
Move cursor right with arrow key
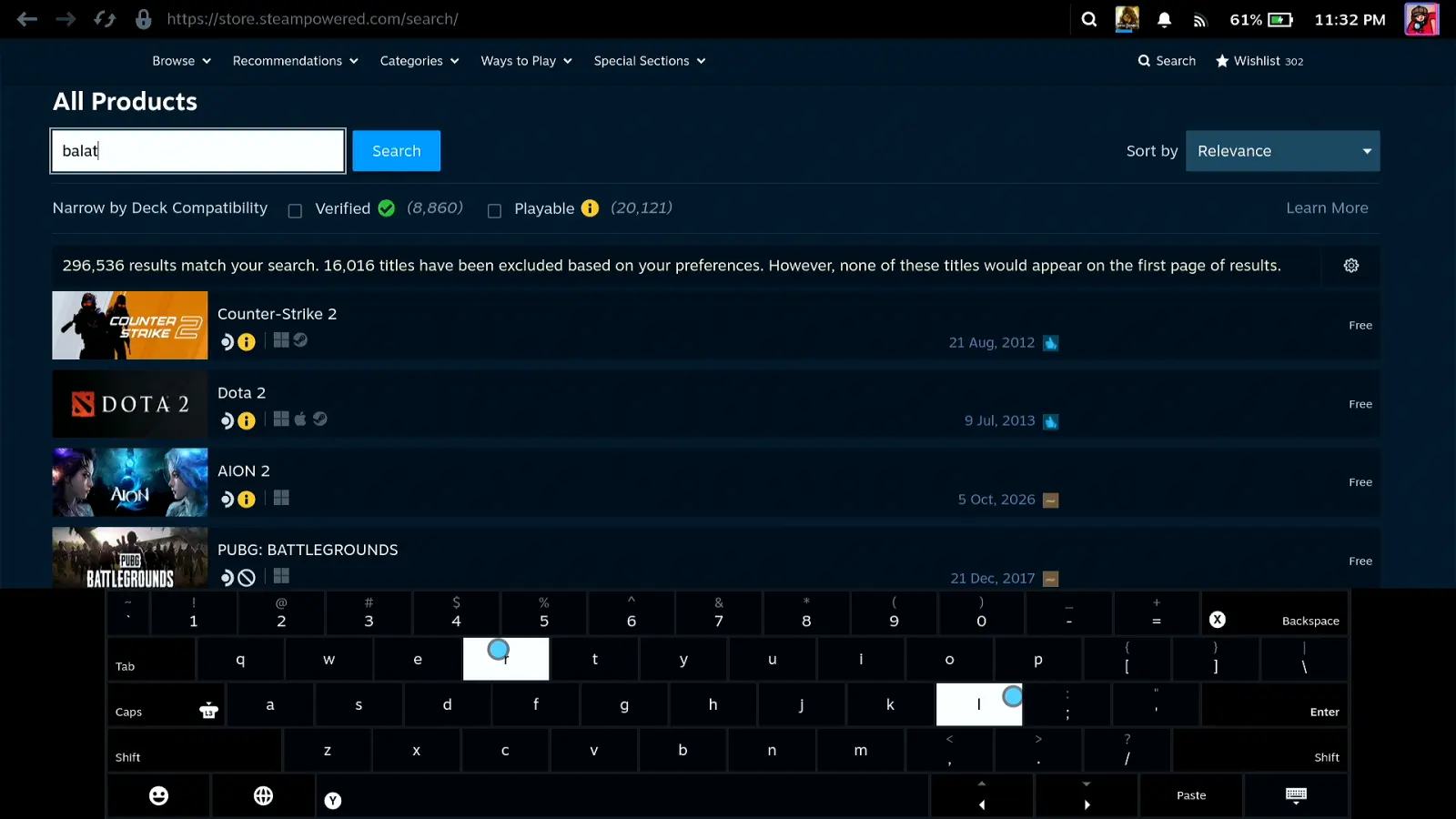click(x=1087, y=796)
